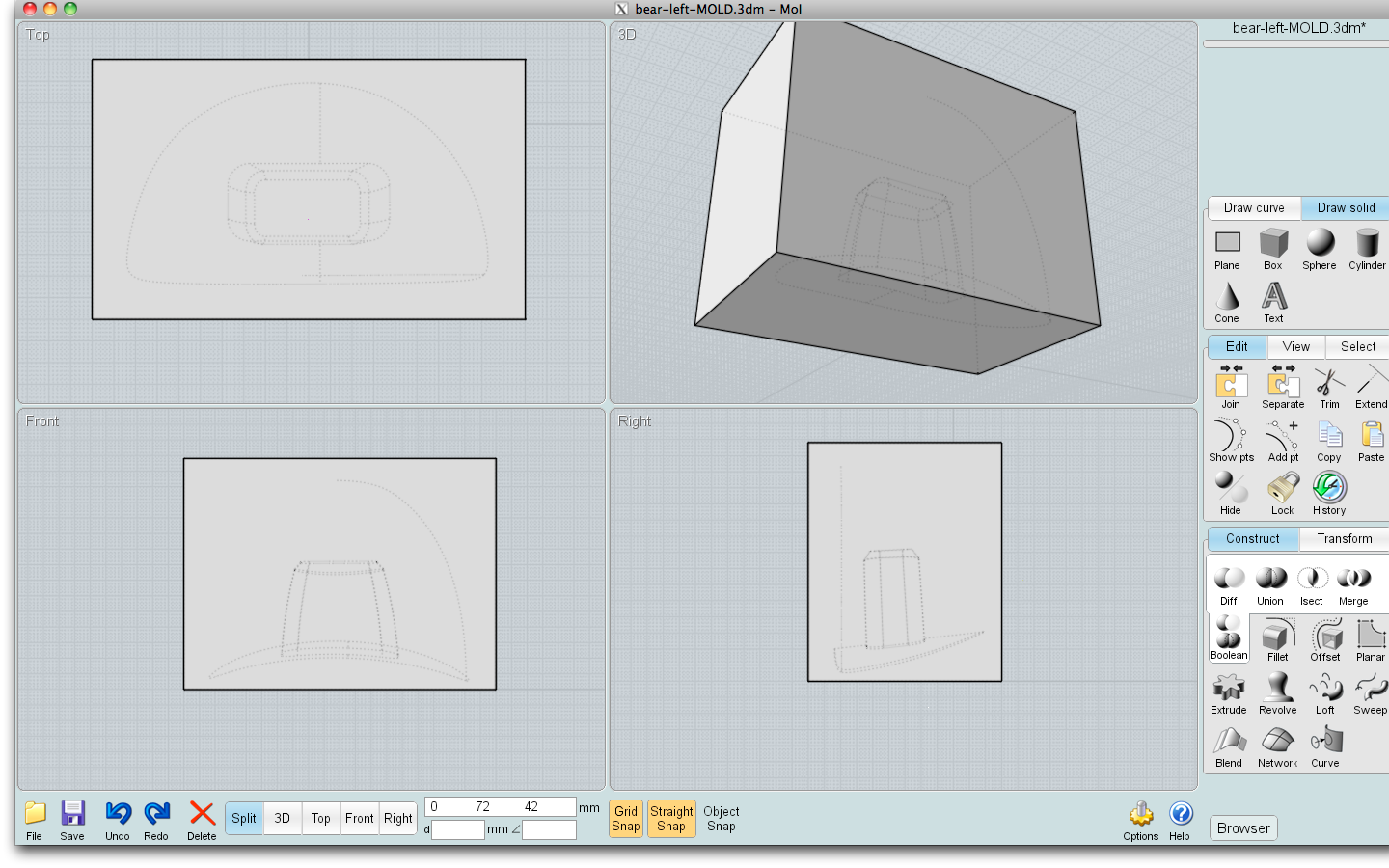Viewport: 1389px width, 868px height.
Task: Select the Box solid tool
Action: [1273, 250]
